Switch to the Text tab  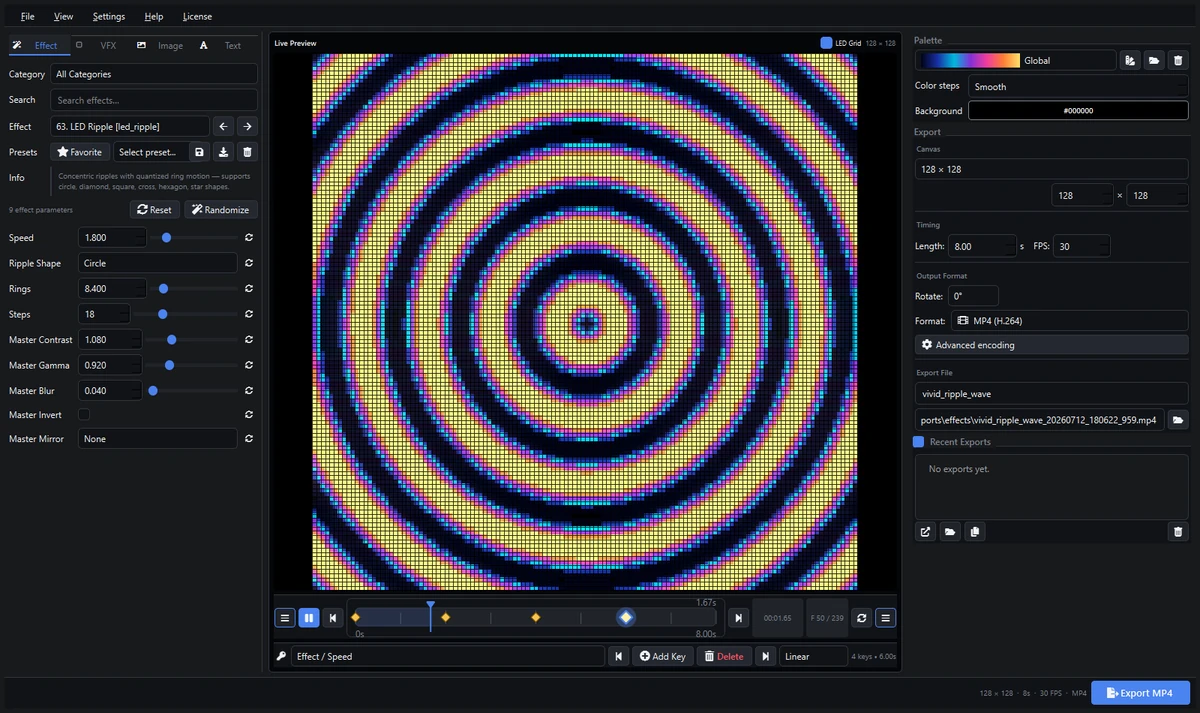pyautogui.click(x=222, y=45)
